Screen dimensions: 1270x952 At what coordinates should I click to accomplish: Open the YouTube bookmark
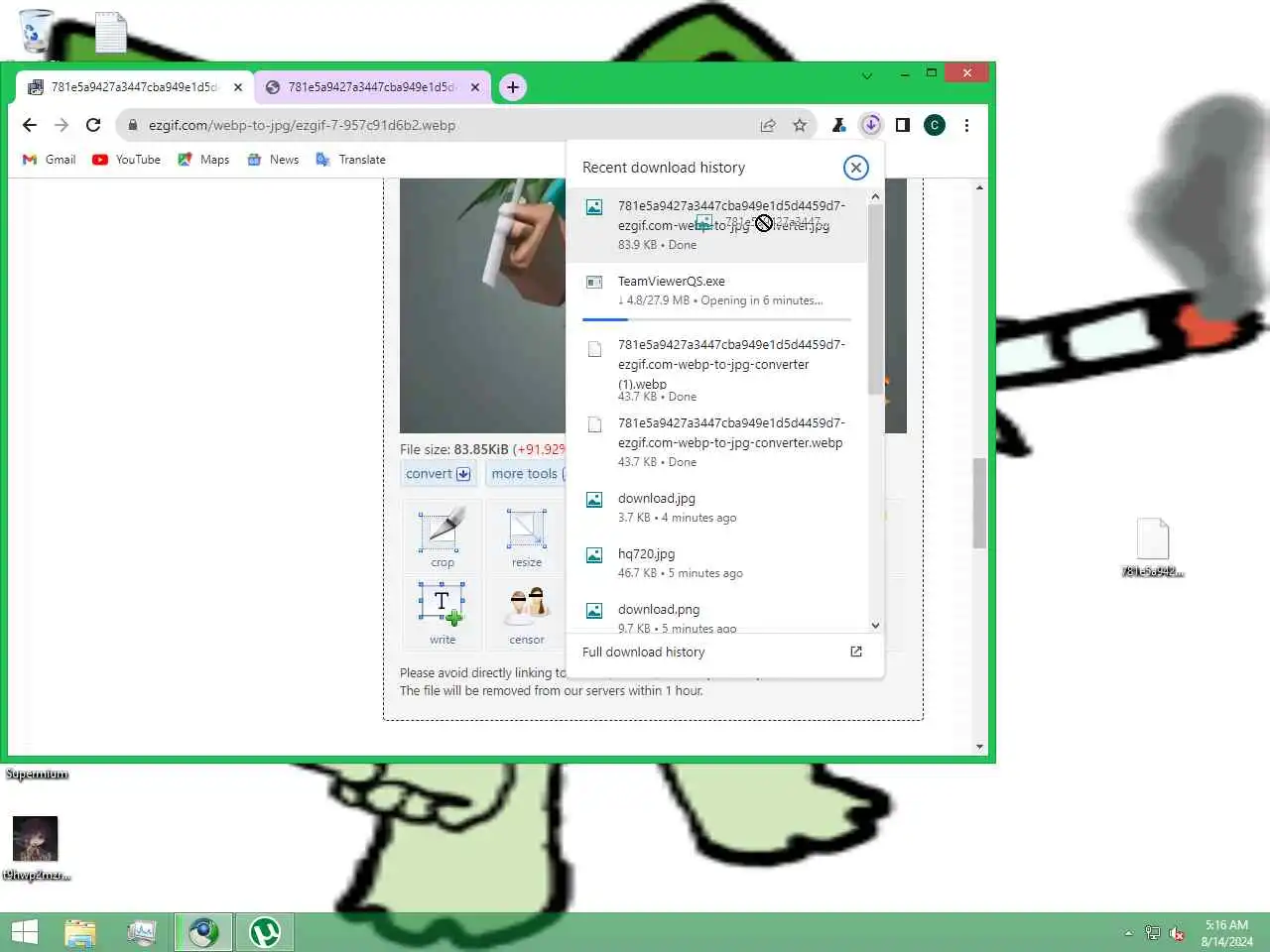point(126,160)
